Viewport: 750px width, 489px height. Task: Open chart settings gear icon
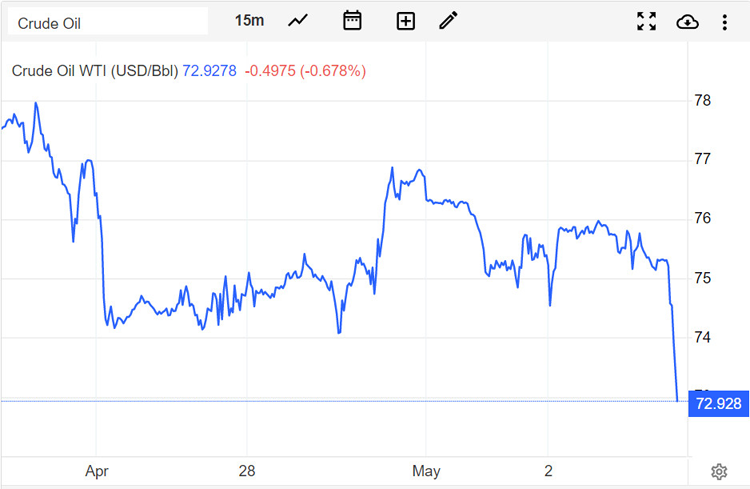coord(718,471)
